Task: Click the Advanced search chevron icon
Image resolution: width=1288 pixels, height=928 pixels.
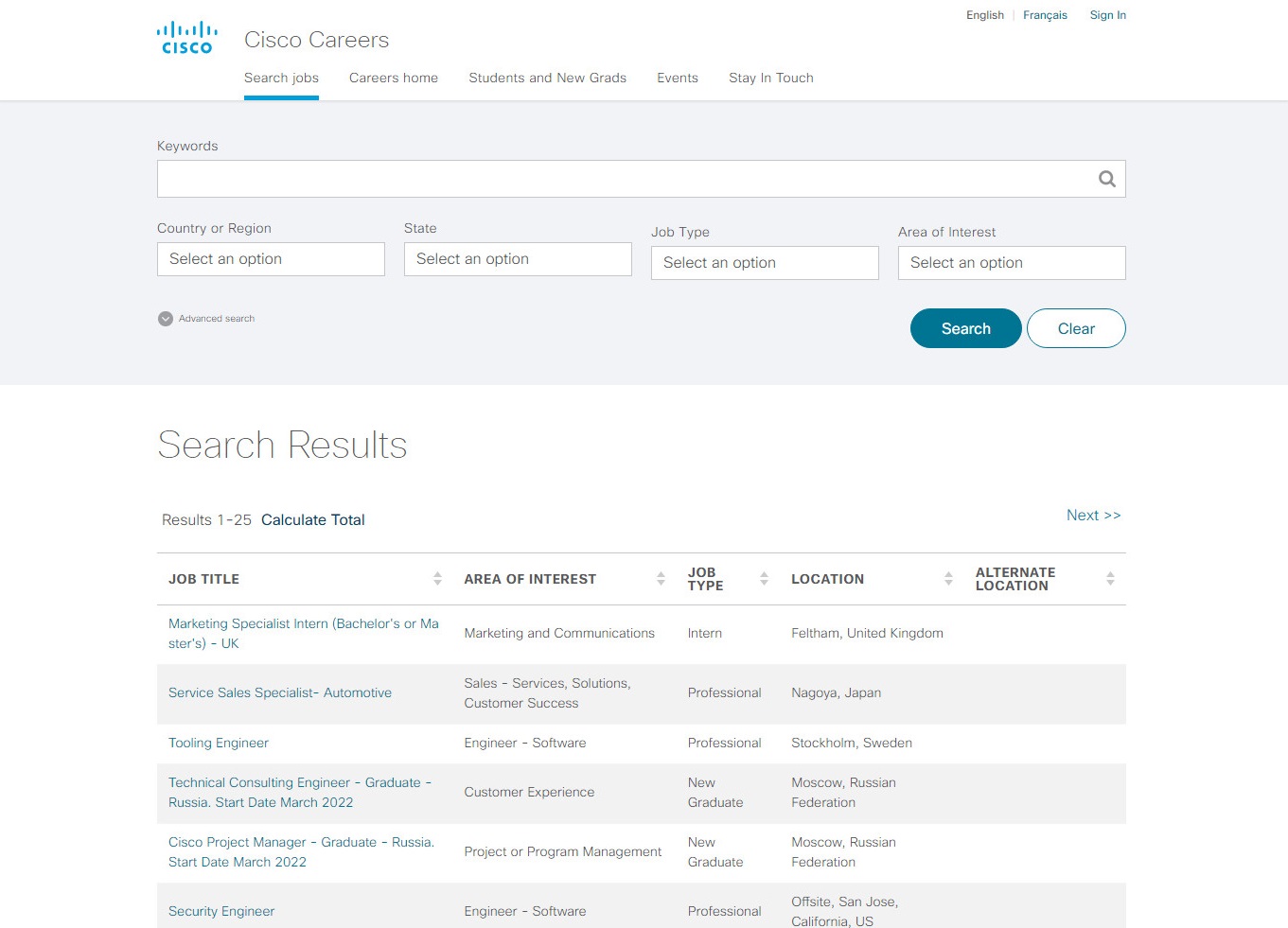Action: tap(166, 319)
